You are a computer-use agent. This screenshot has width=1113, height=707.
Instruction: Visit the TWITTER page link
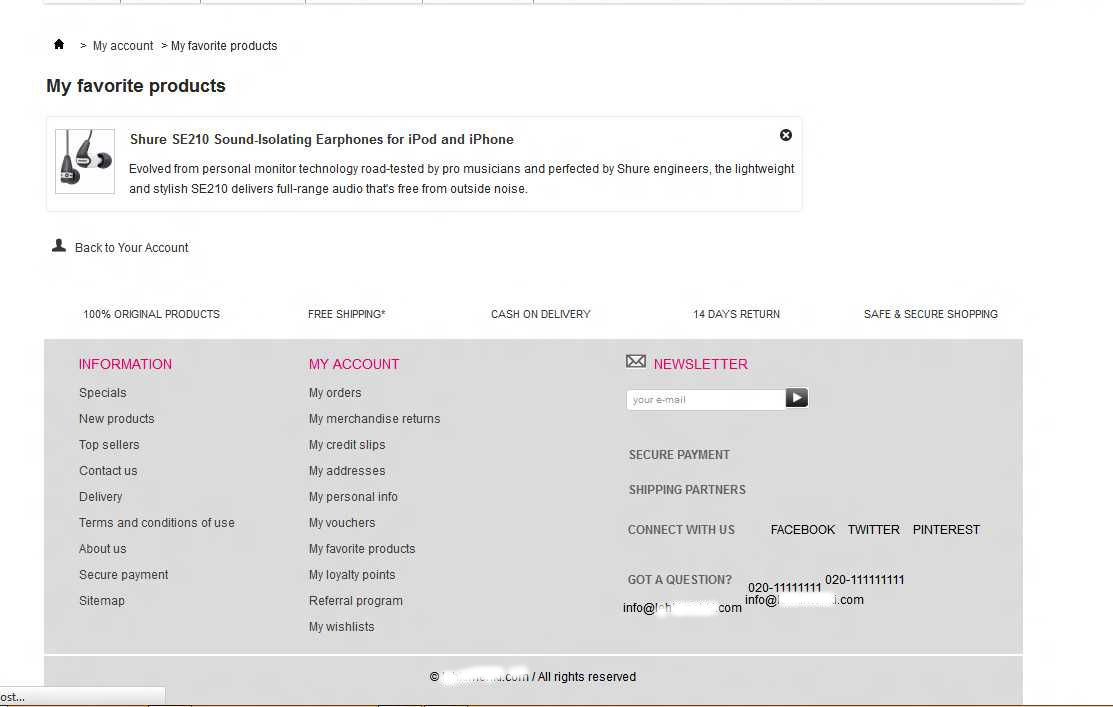pyautogui.click(x=874, y=530)
